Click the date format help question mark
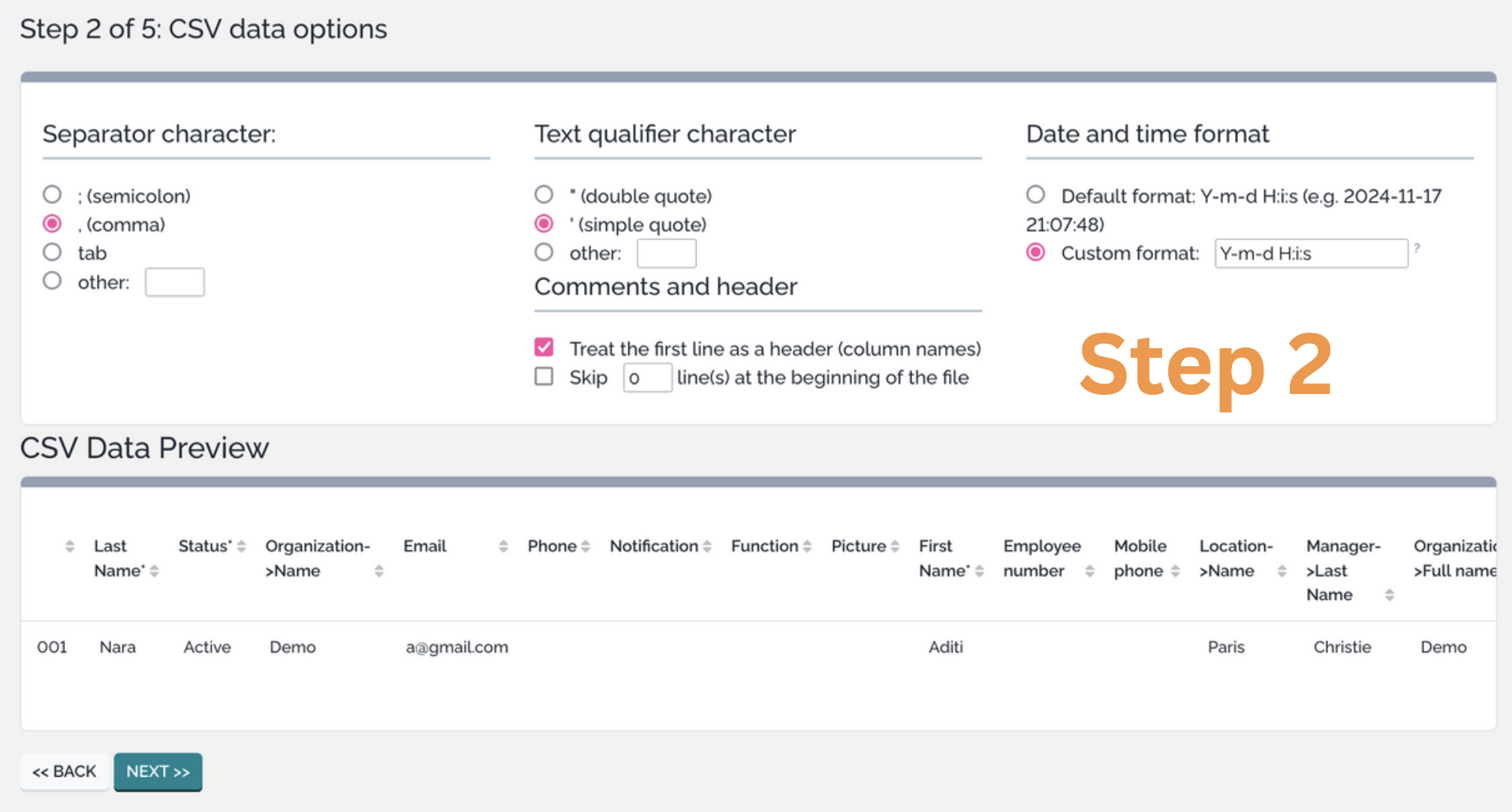The height and width of the screenshot is (812, 1512). [x=1417, y=248]
